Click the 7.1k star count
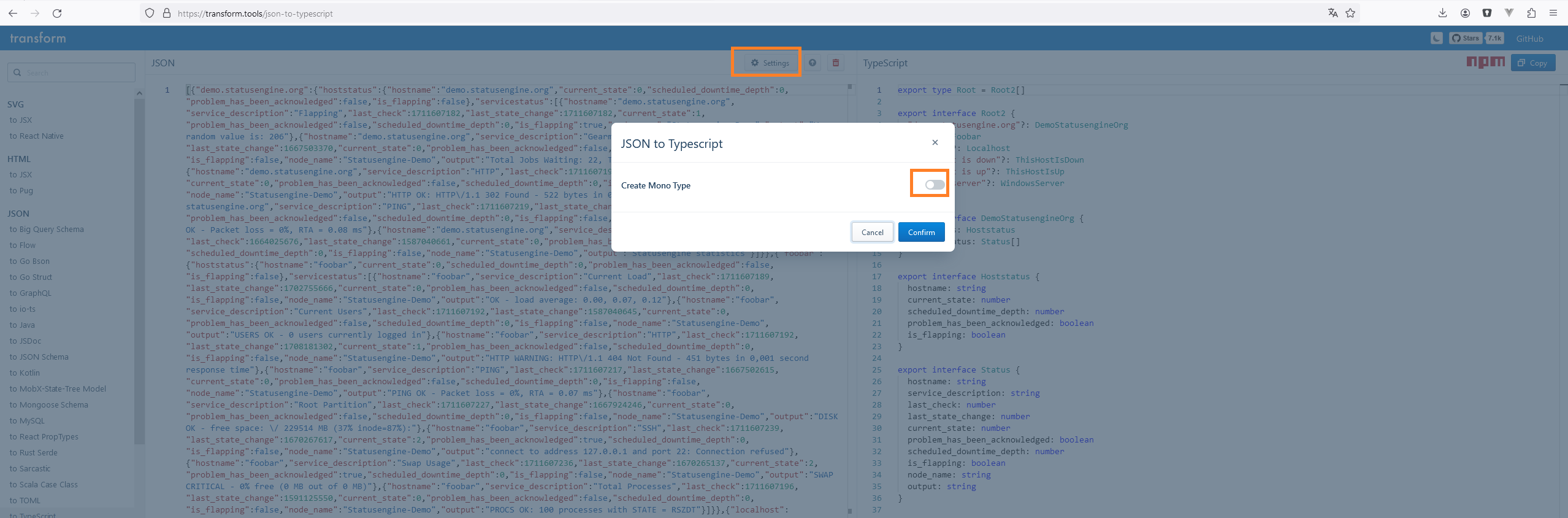 tap(1494, 38)
